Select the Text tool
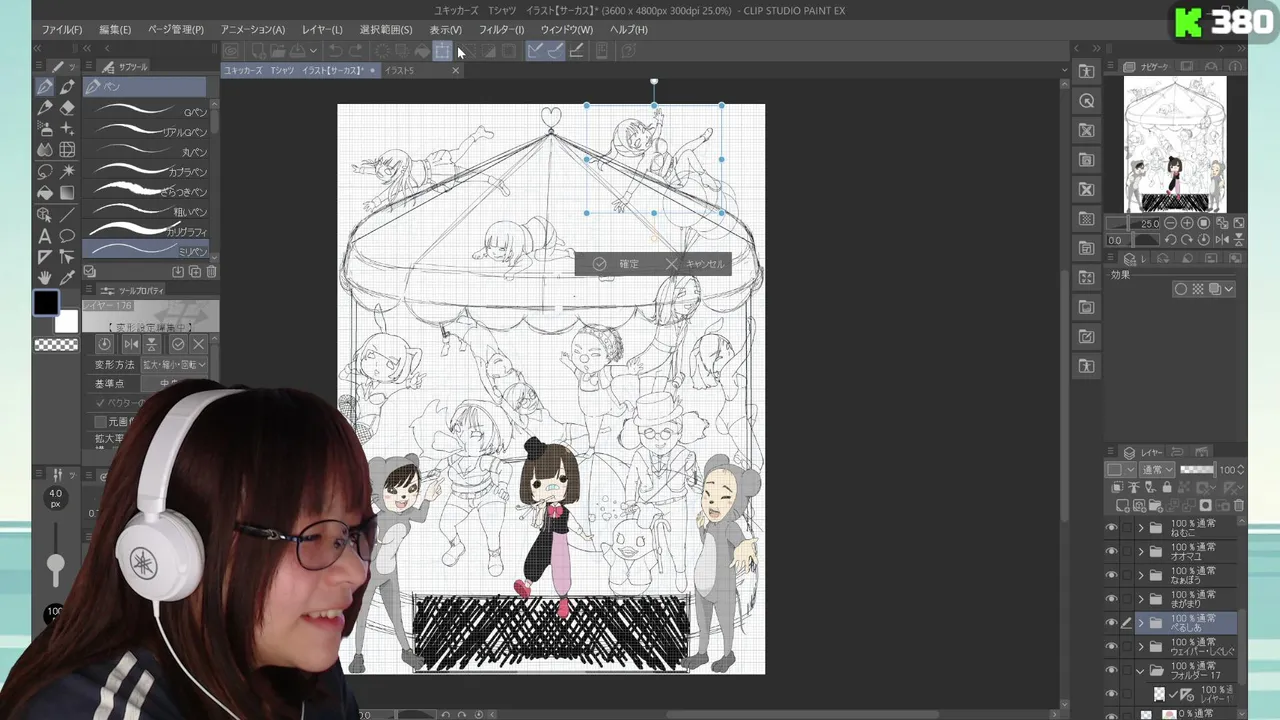Screen dimensions: 1280x720 [45, 236]
